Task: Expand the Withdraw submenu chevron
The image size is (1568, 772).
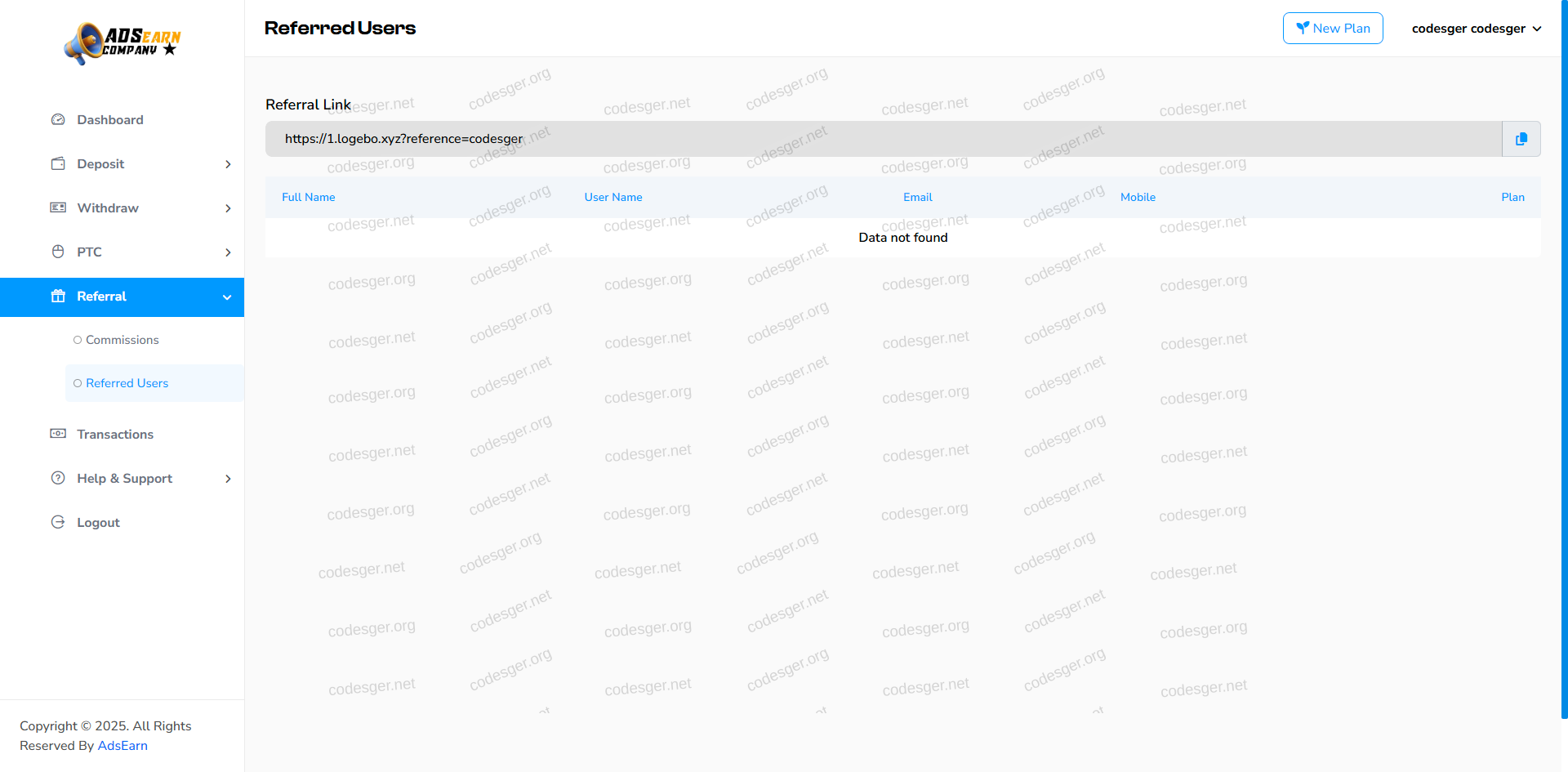Action: pos(228,208)
